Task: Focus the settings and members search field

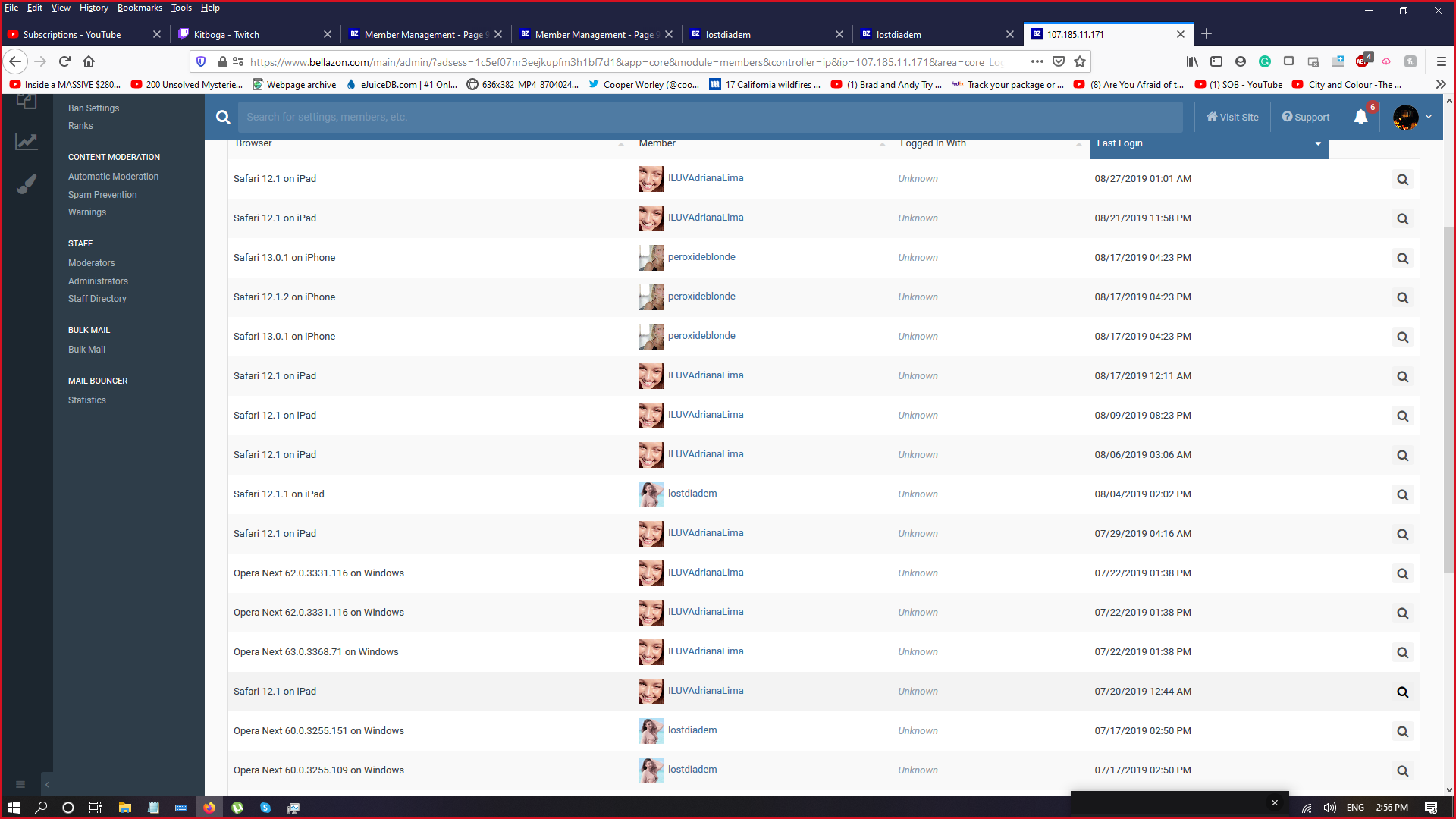Action: tap(709, 117)
